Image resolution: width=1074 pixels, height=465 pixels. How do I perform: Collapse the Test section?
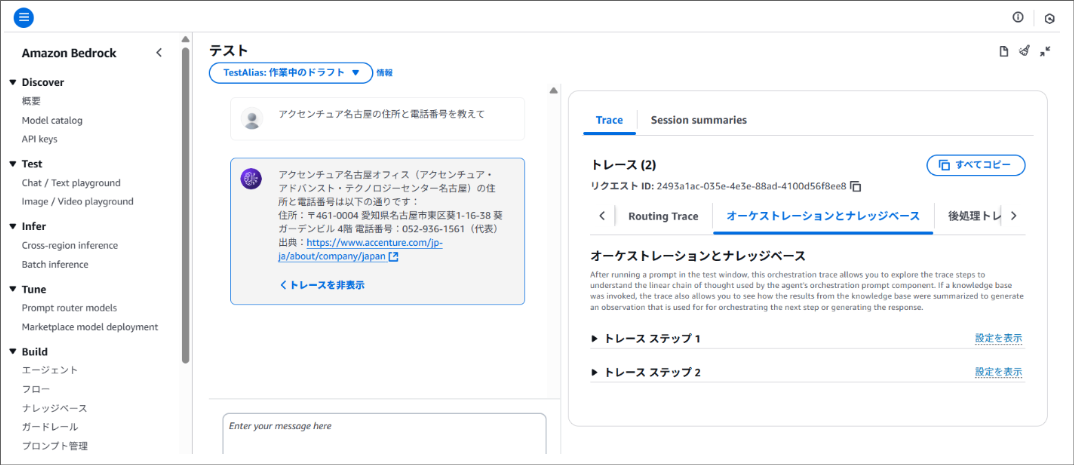12,164
